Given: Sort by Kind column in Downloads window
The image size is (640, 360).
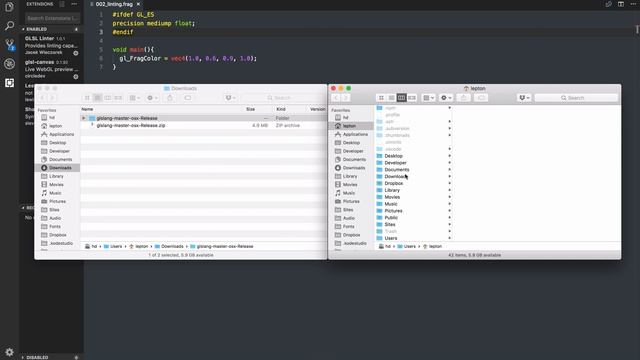Looking at the screenshot, I should tap(290, 109).
